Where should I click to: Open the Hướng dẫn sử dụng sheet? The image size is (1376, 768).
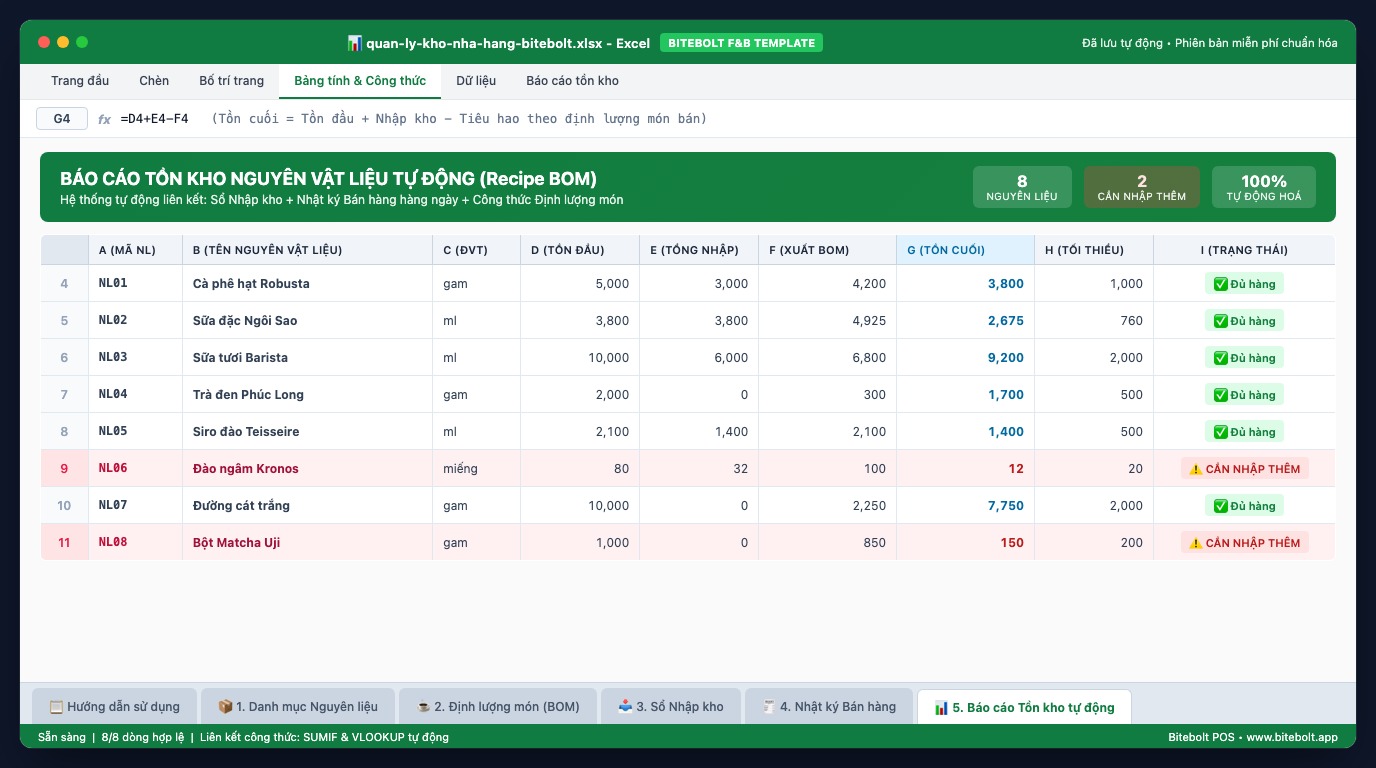pos(115,706)
